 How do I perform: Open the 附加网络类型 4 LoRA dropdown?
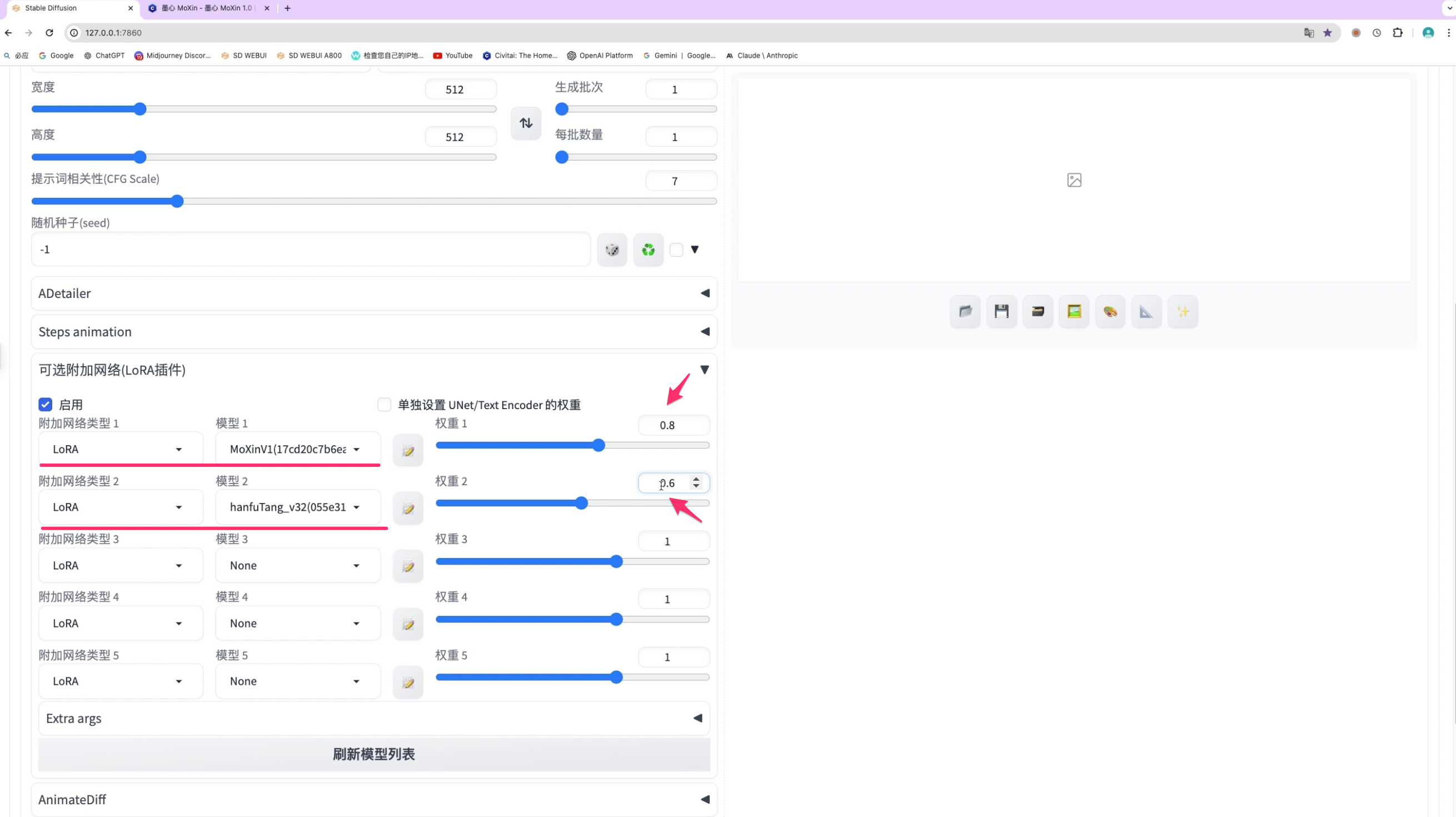[121, 623]
